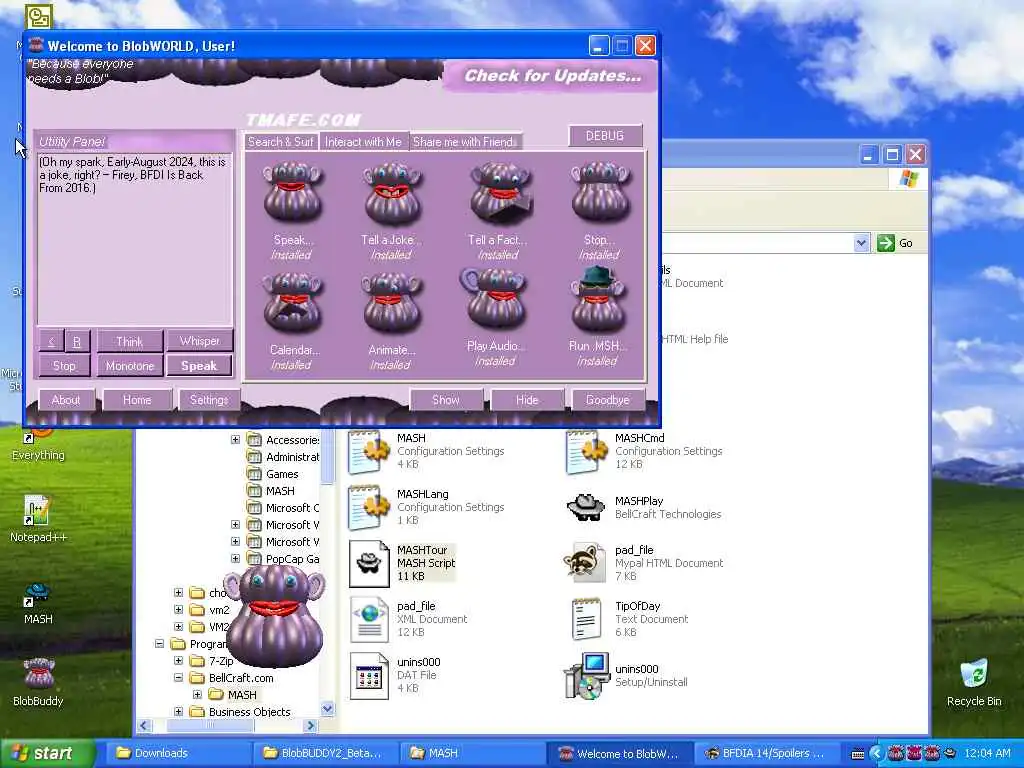Image resolution: width=1024 pixels, height=768 pixels.
Task: Switch to BFDIA 14/Spoilers taskbar window
Action: click(766, 753)
